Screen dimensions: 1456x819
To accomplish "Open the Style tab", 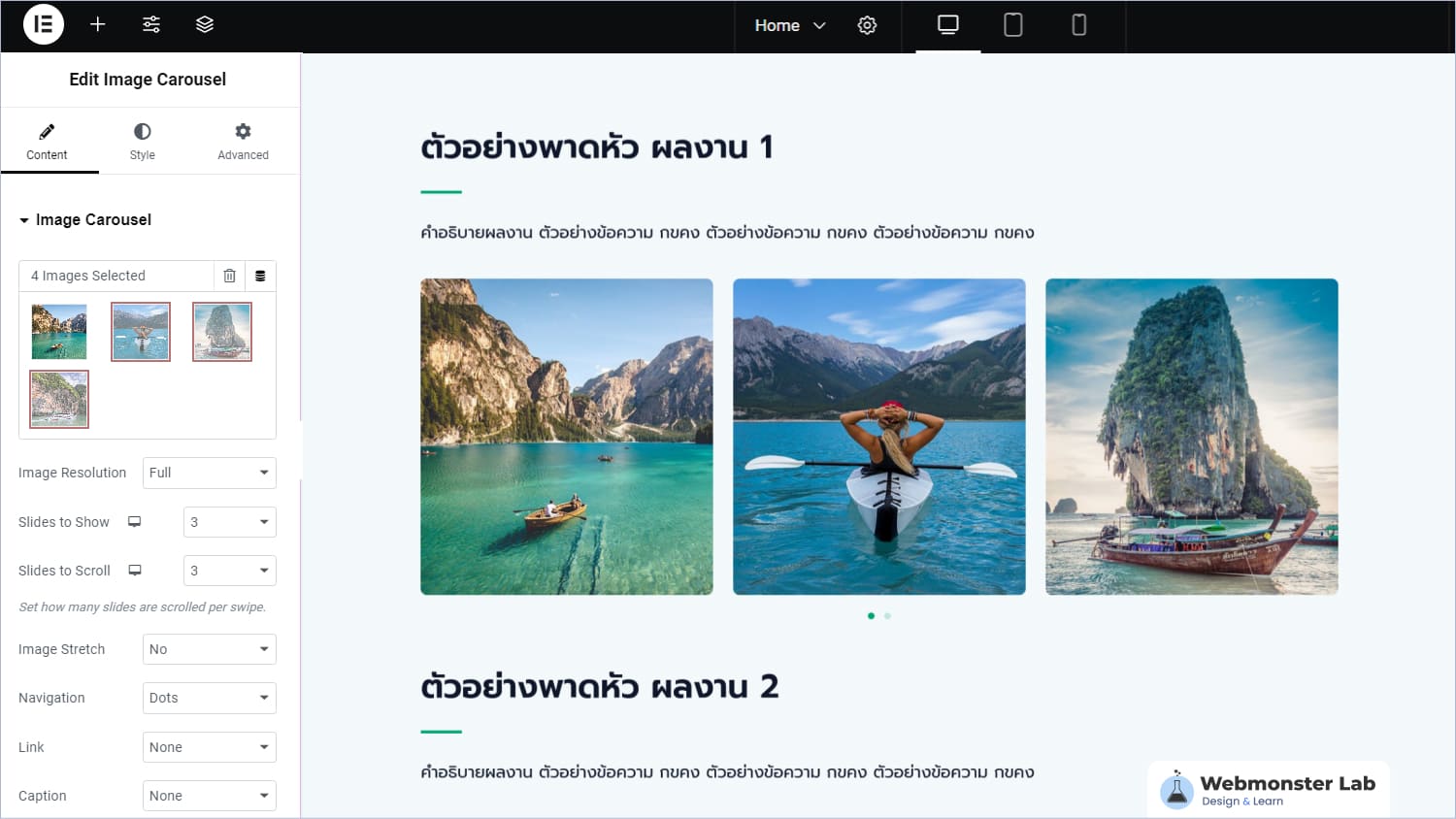I will [x=143, y=141].
